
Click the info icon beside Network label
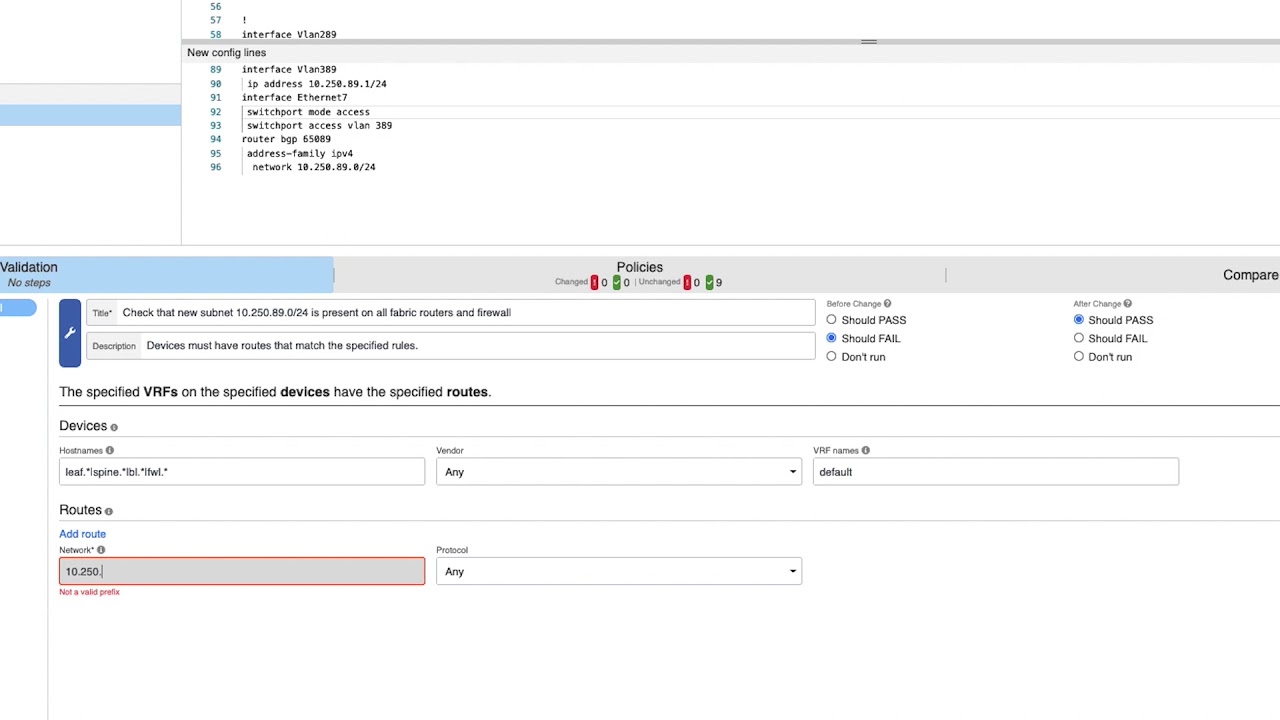(101, 550)
